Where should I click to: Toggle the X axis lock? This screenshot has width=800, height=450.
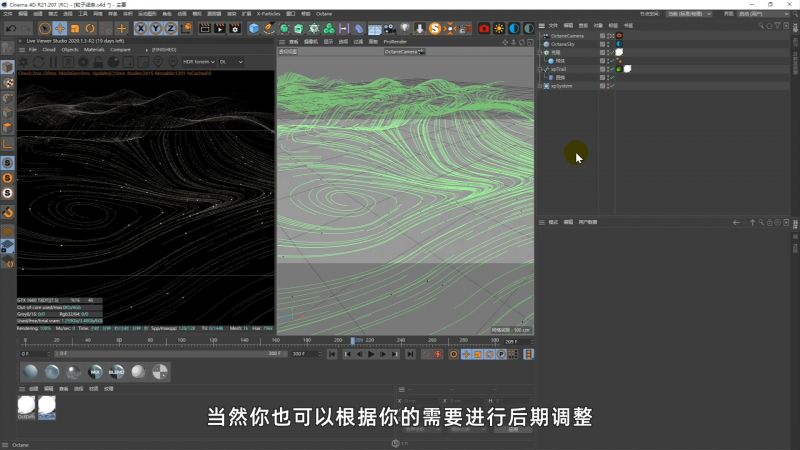point(141,29)
